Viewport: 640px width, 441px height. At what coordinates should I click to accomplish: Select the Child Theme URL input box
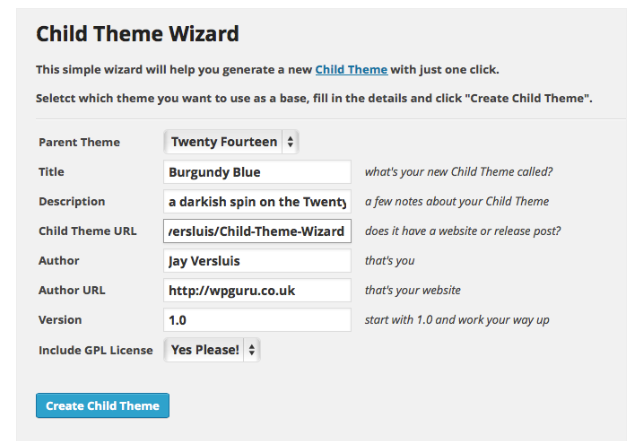point(257,231)
